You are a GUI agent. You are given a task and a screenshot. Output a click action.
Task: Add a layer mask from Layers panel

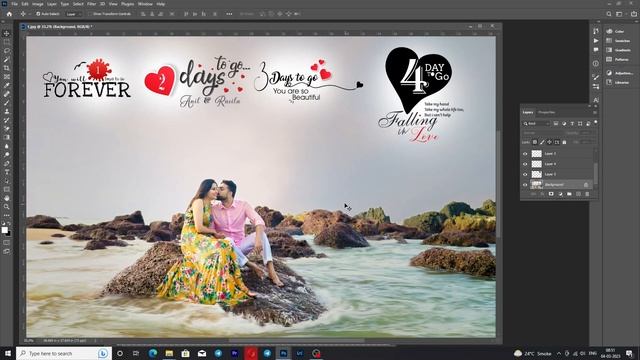[551, 194]
